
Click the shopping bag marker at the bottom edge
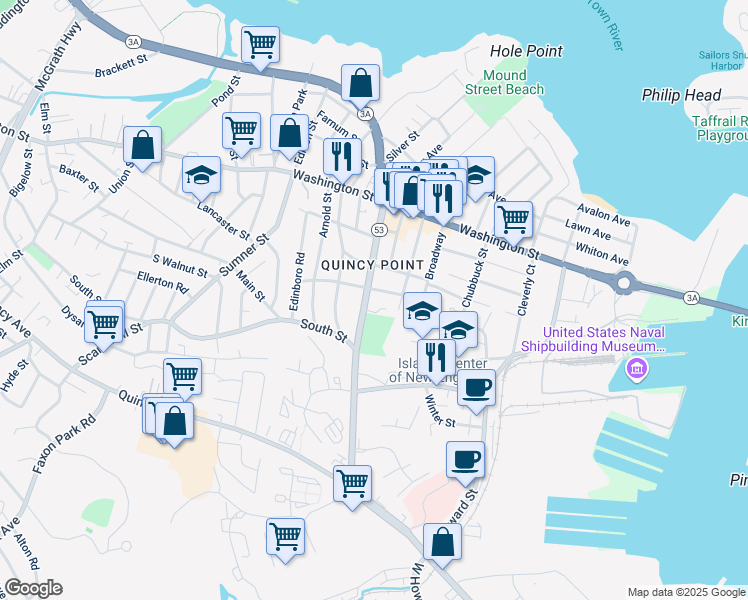[x=442, y=543]
